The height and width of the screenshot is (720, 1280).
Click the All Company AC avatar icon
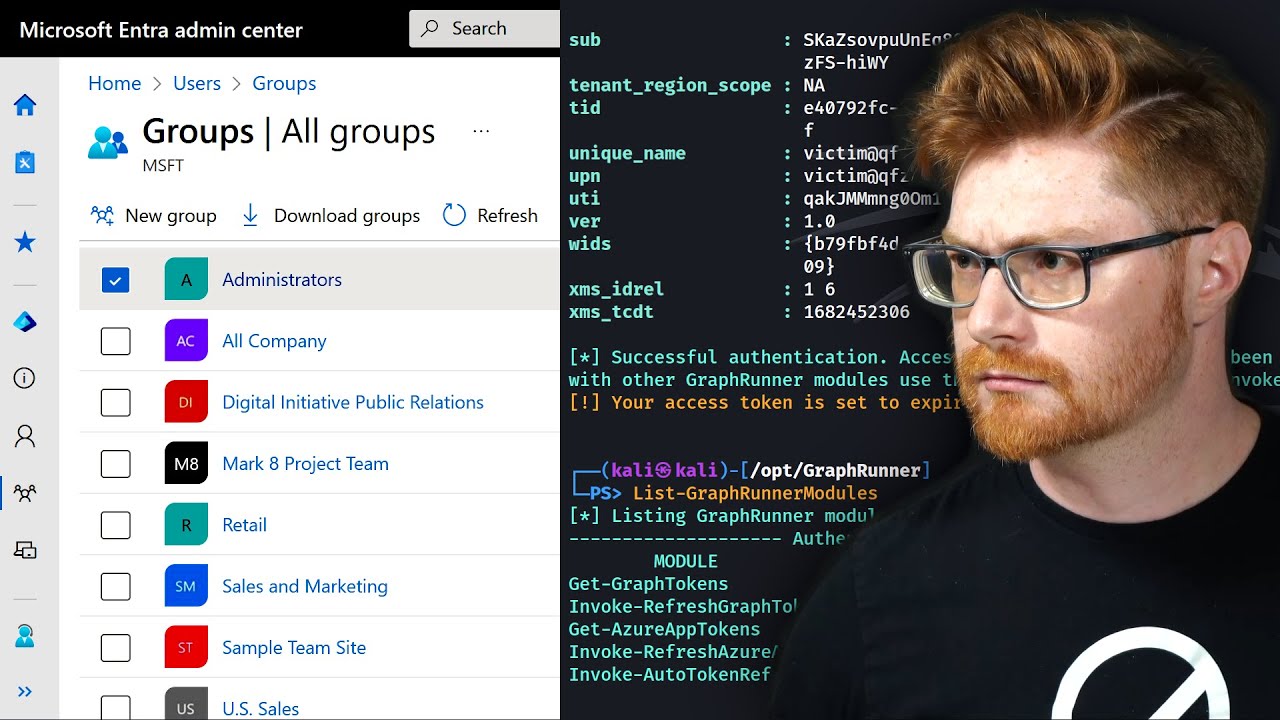[186, 341]
